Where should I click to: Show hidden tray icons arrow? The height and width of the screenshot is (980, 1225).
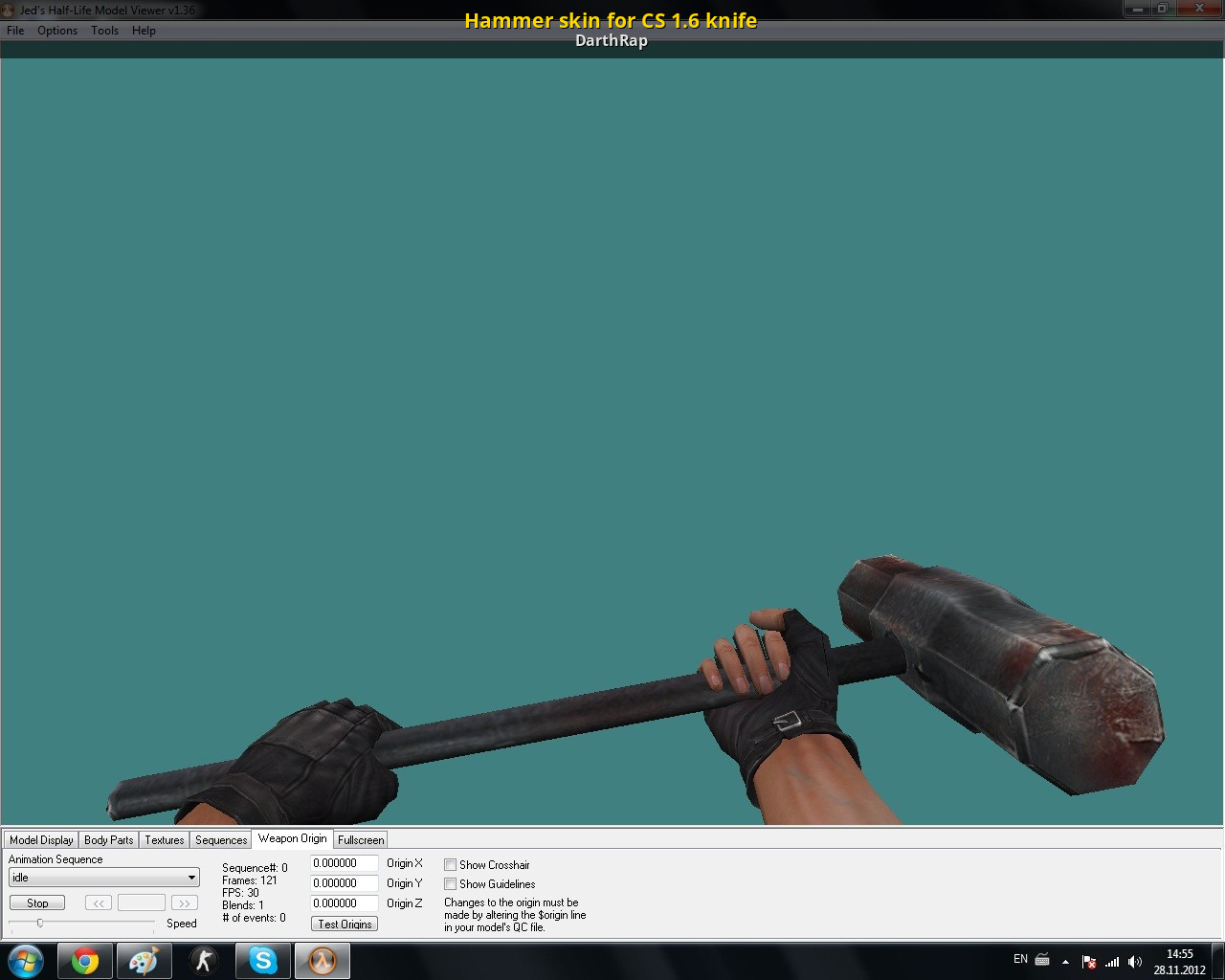[x=1065, y=962]
